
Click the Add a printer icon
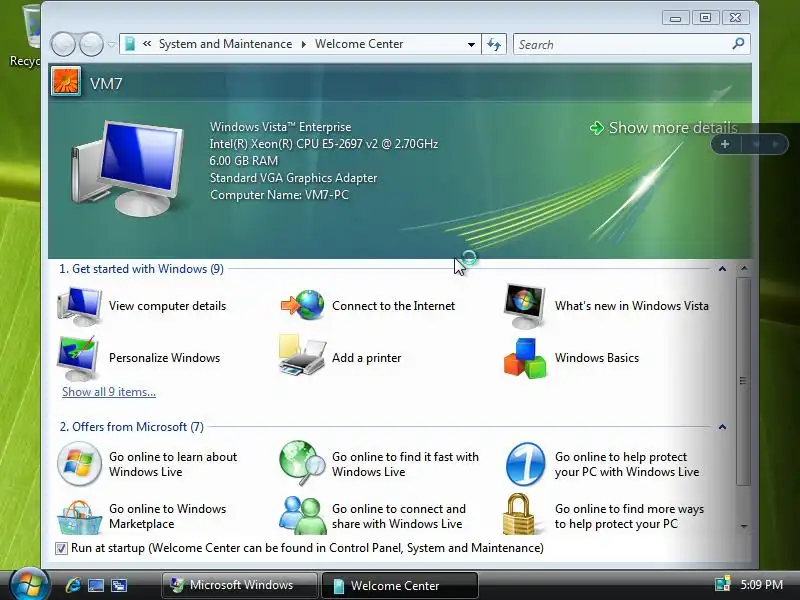[x=302, y=356]
